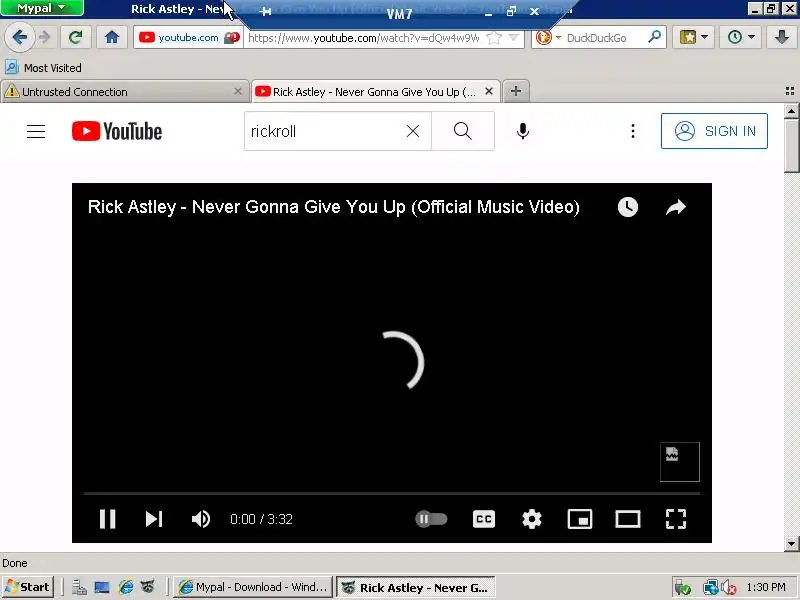The image size is (800, 600).
Task: Close the Untrusted Connection tab
Action: point(237,91)
